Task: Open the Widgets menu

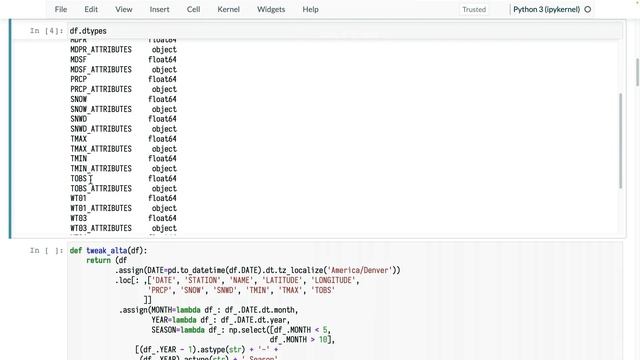Action: (x=271, y=9)
